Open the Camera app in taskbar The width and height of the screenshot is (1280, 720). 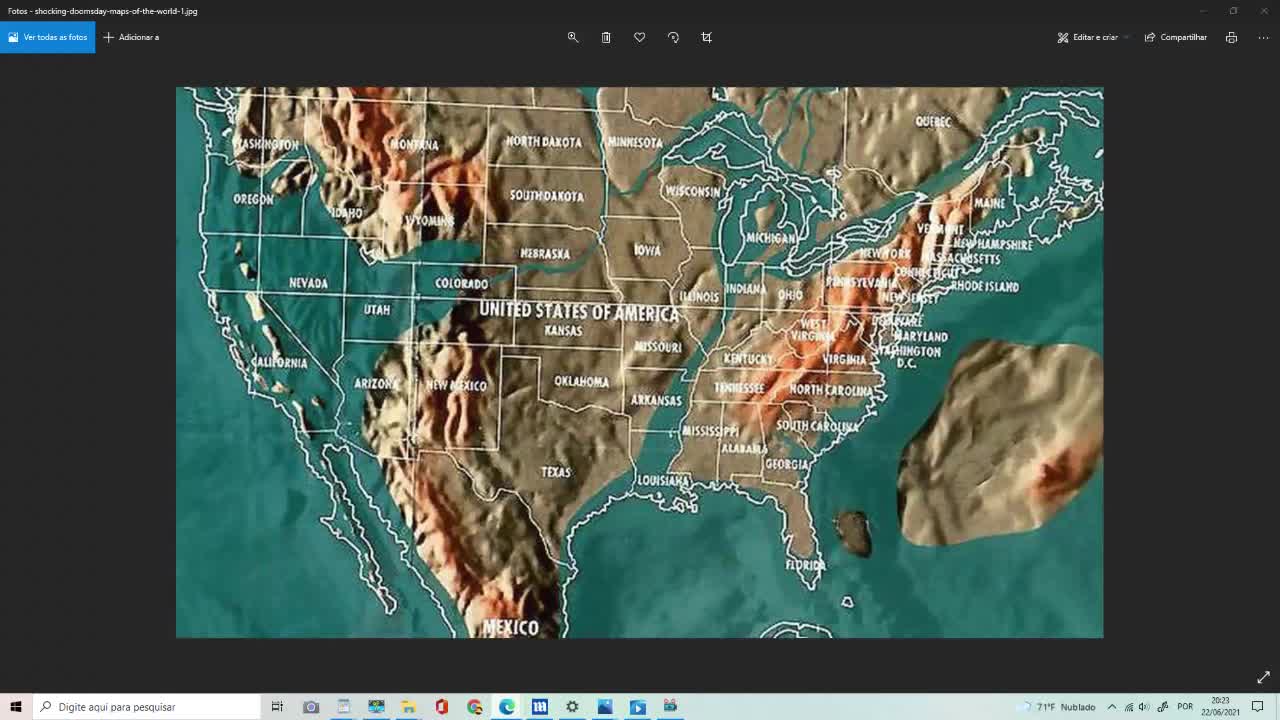311,707
